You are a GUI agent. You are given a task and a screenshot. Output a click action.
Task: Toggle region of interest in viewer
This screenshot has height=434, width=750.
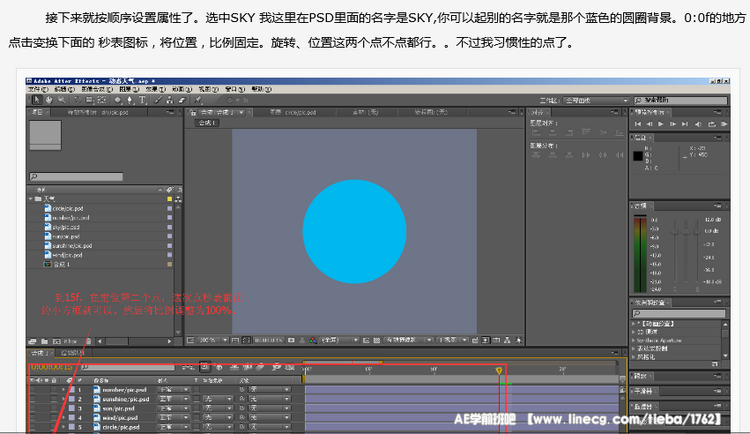(x=366, y=340)
